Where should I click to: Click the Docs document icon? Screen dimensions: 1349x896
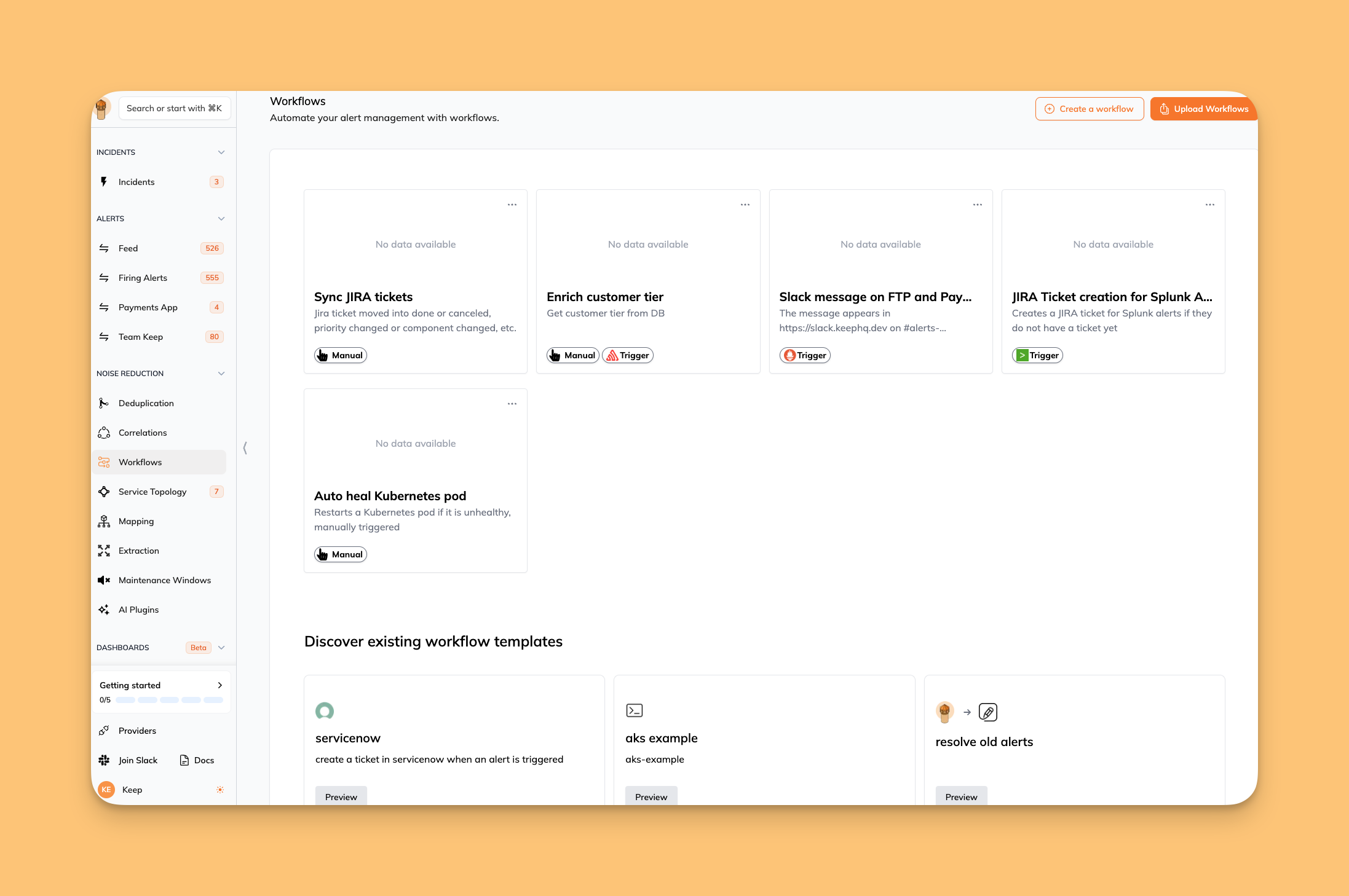184,760
